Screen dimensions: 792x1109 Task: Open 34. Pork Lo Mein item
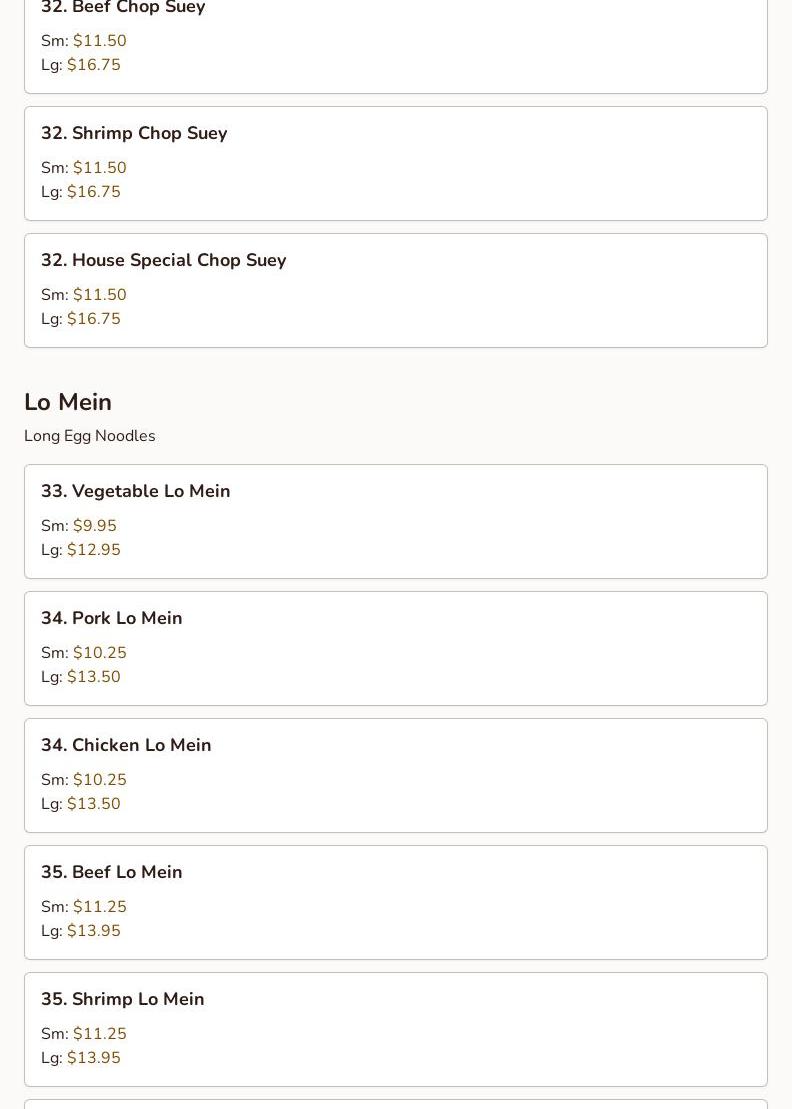(x=396, y=649)
